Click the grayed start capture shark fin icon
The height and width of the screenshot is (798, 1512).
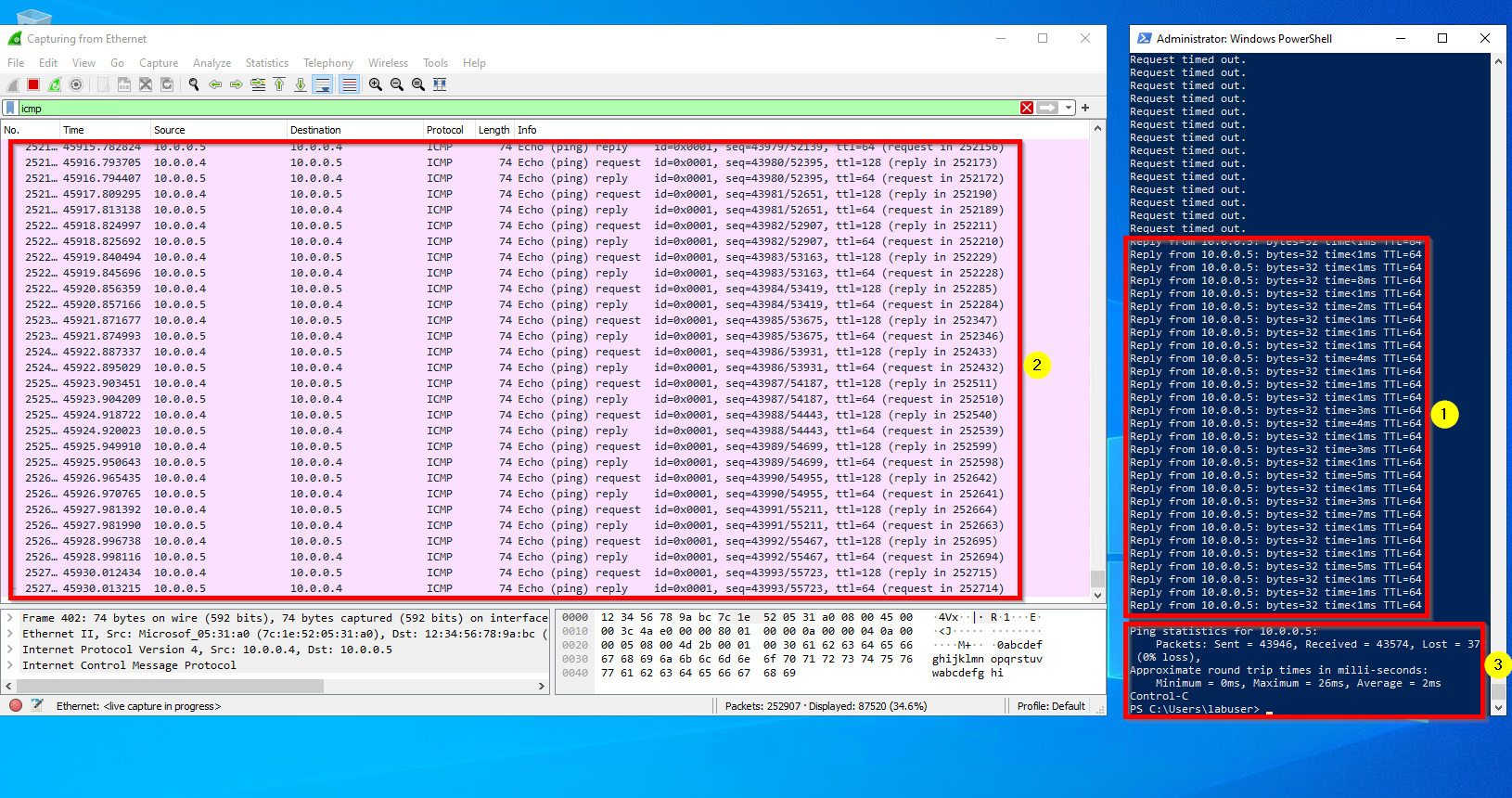(13, 84)
